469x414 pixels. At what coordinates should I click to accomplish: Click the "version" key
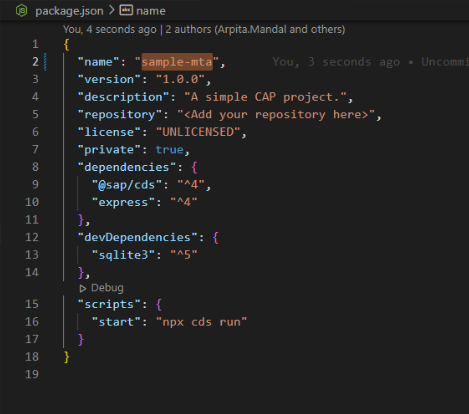(x=109, y=80)
